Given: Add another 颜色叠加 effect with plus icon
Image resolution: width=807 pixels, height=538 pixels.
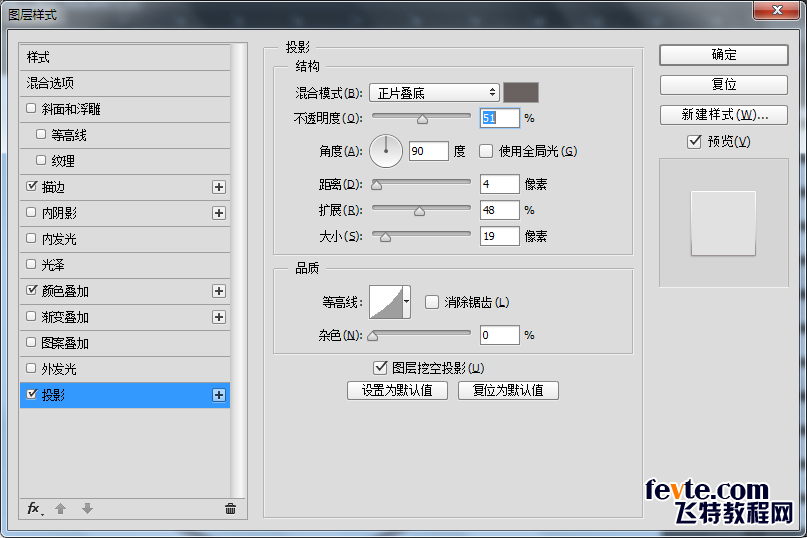Looking at the screenshot, I should (x=219, y=291).
